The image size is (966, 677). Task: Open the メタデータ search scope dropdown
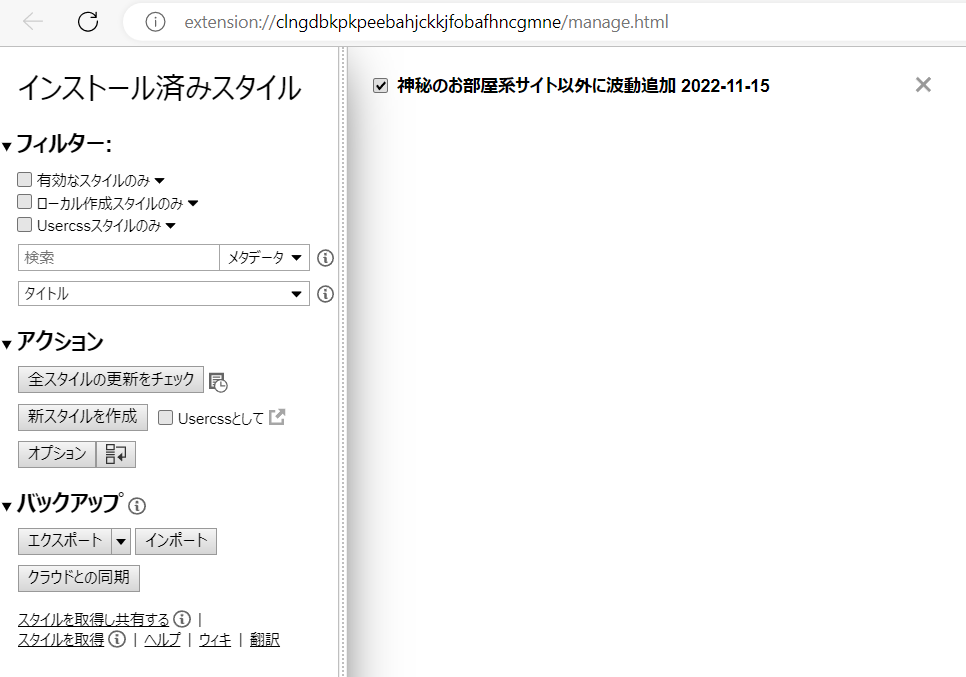click(264, 258)
